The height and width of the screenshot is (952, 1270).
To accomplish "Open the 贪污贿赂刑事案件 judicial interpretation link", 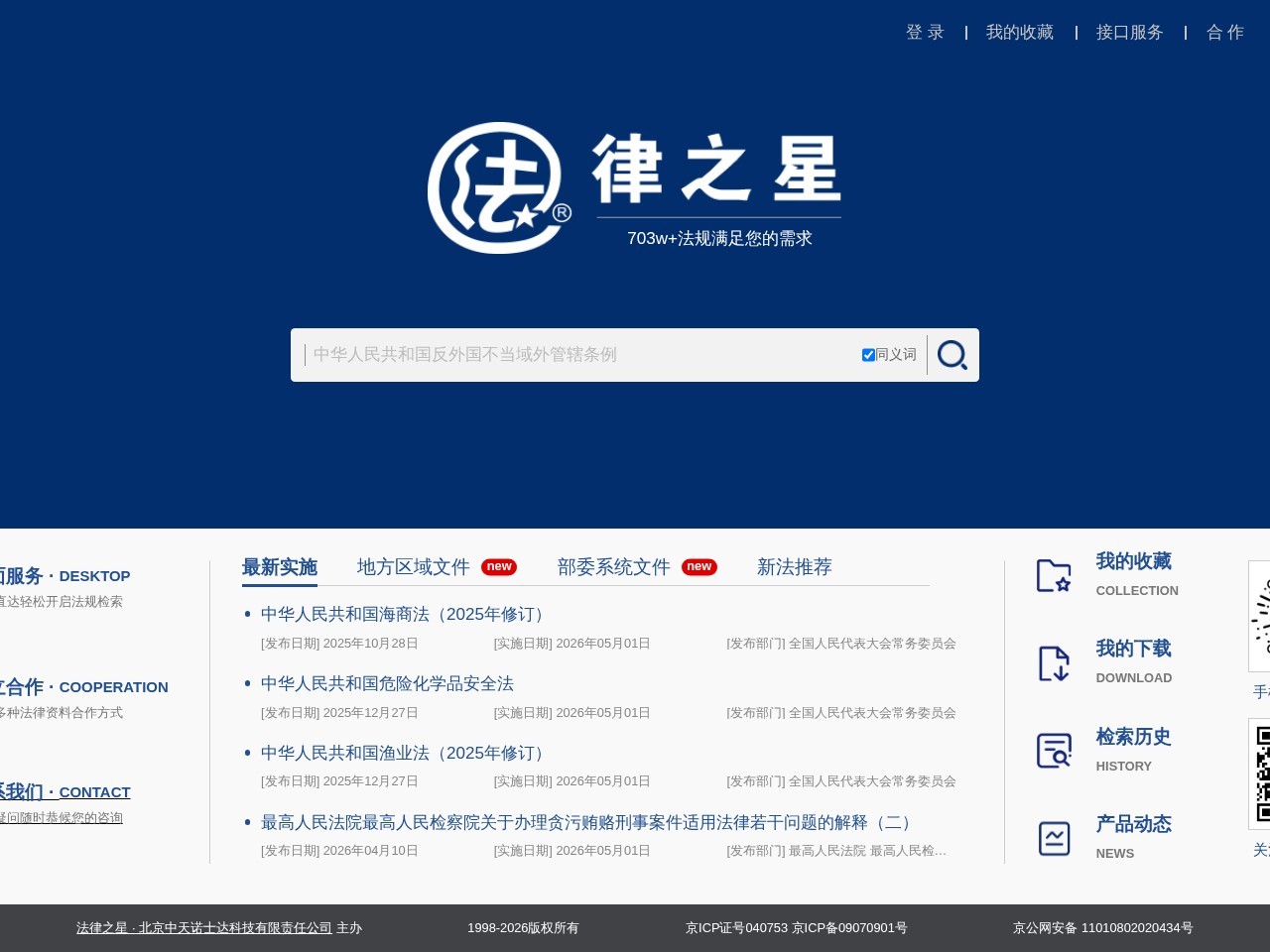I will click(x=589, y=823).
